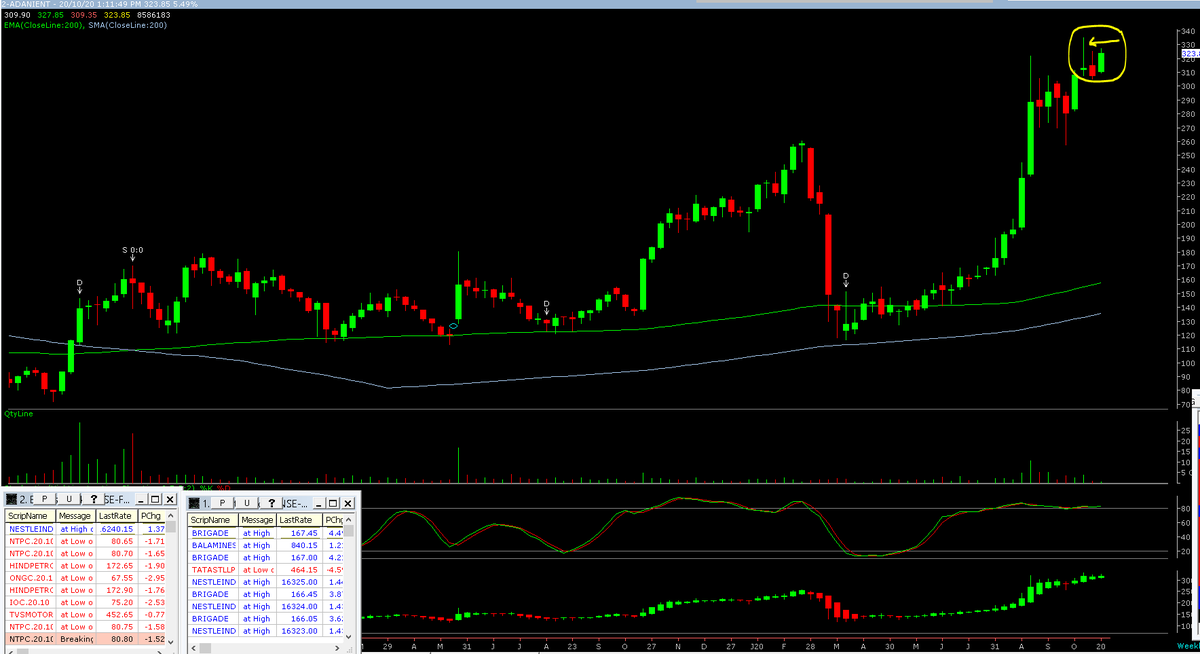This screenshot has width=1200, height=654.
Task: Select the TATASTLLP row in window 1
Action: coord(265,570)
